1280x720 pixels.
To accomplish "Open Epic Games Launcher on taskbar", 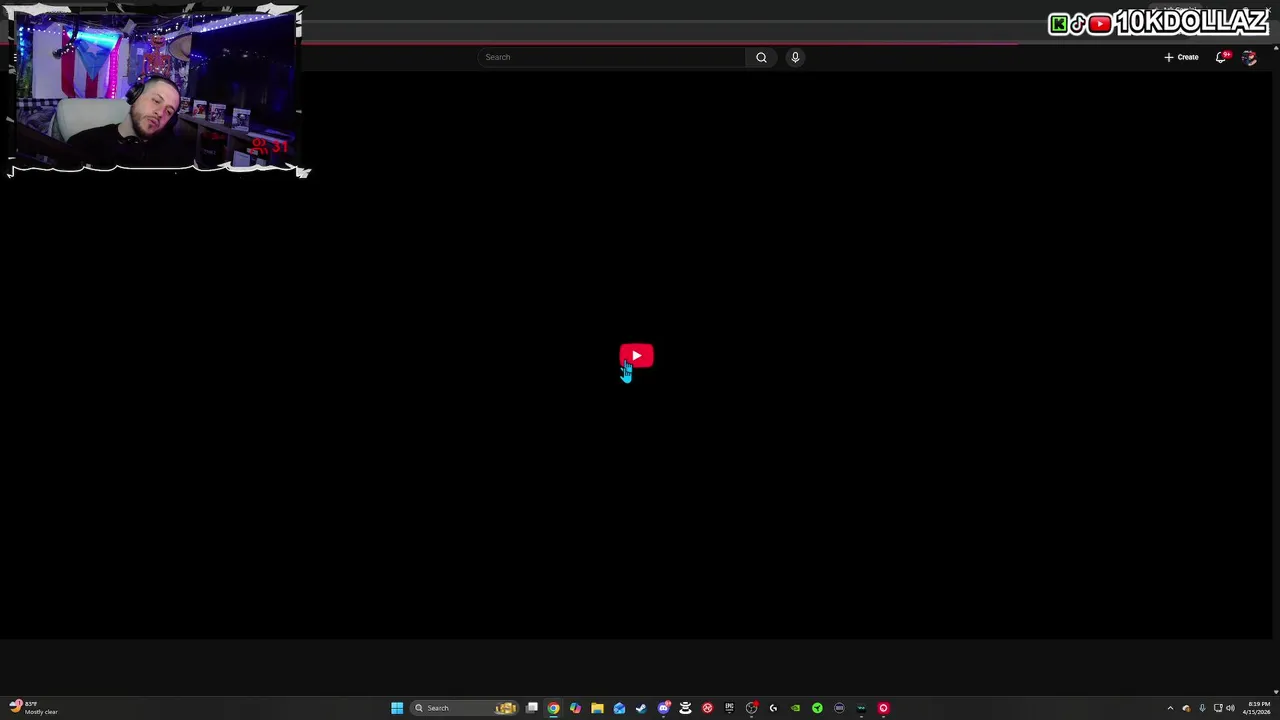I will pos(729,708).
